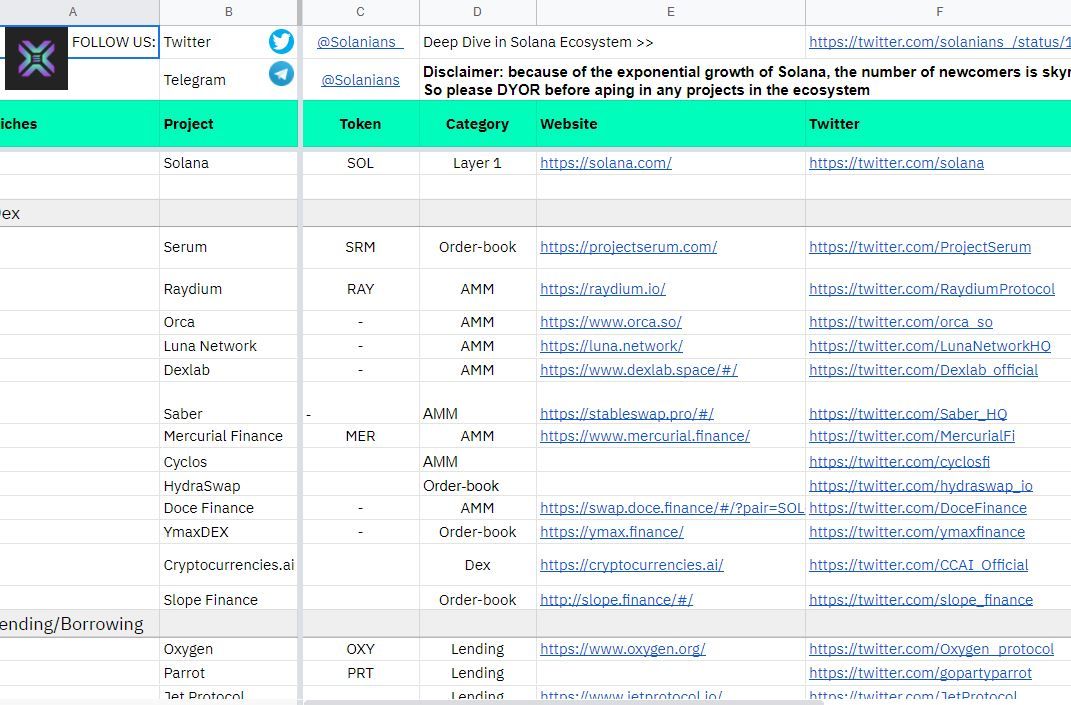The image size is (1071, 705).
Task: Visit the raydium.io website link
Action: (602, 289)
